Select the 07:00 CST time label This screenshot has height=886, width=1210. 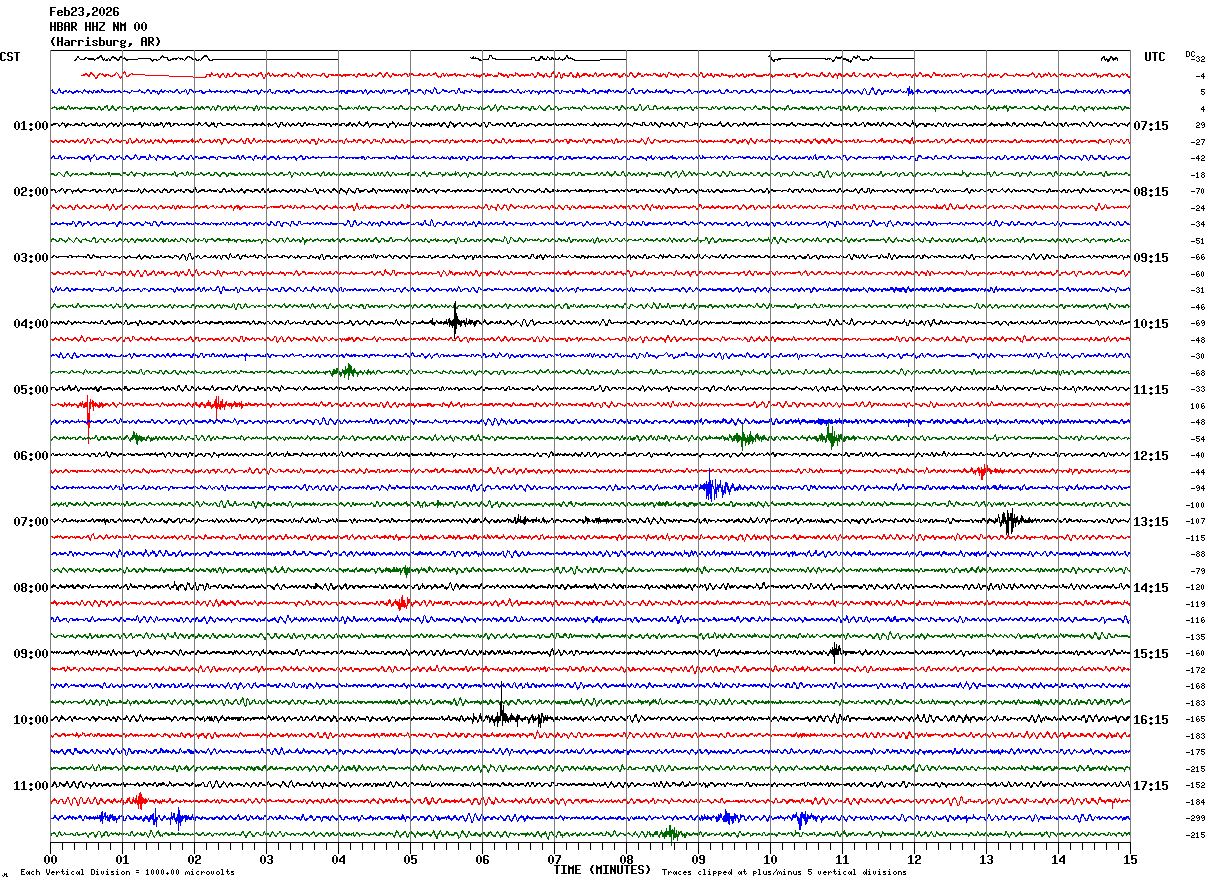[30, 522]
